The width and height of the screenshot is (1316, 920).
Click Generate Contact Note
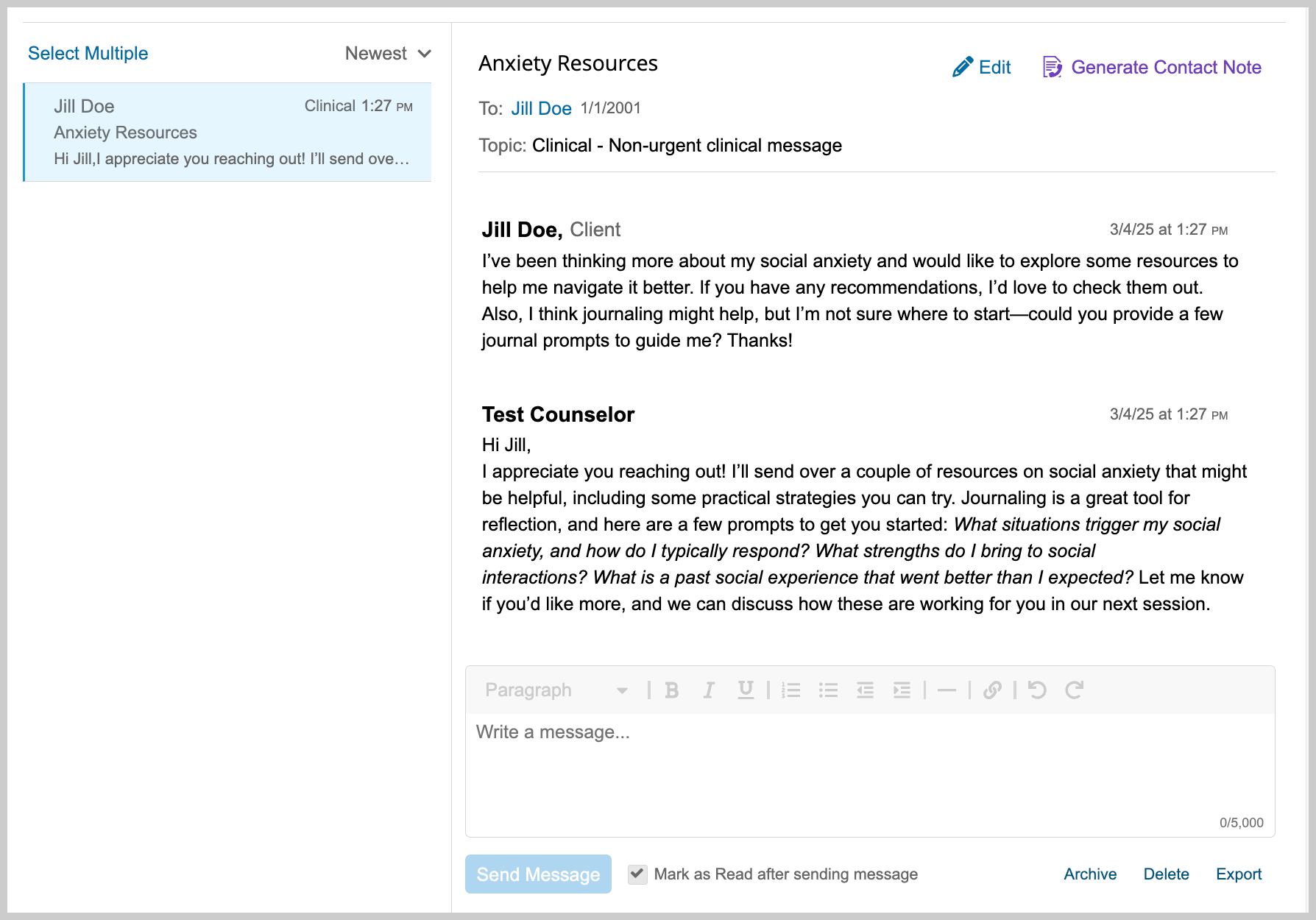pos(1152,68)
